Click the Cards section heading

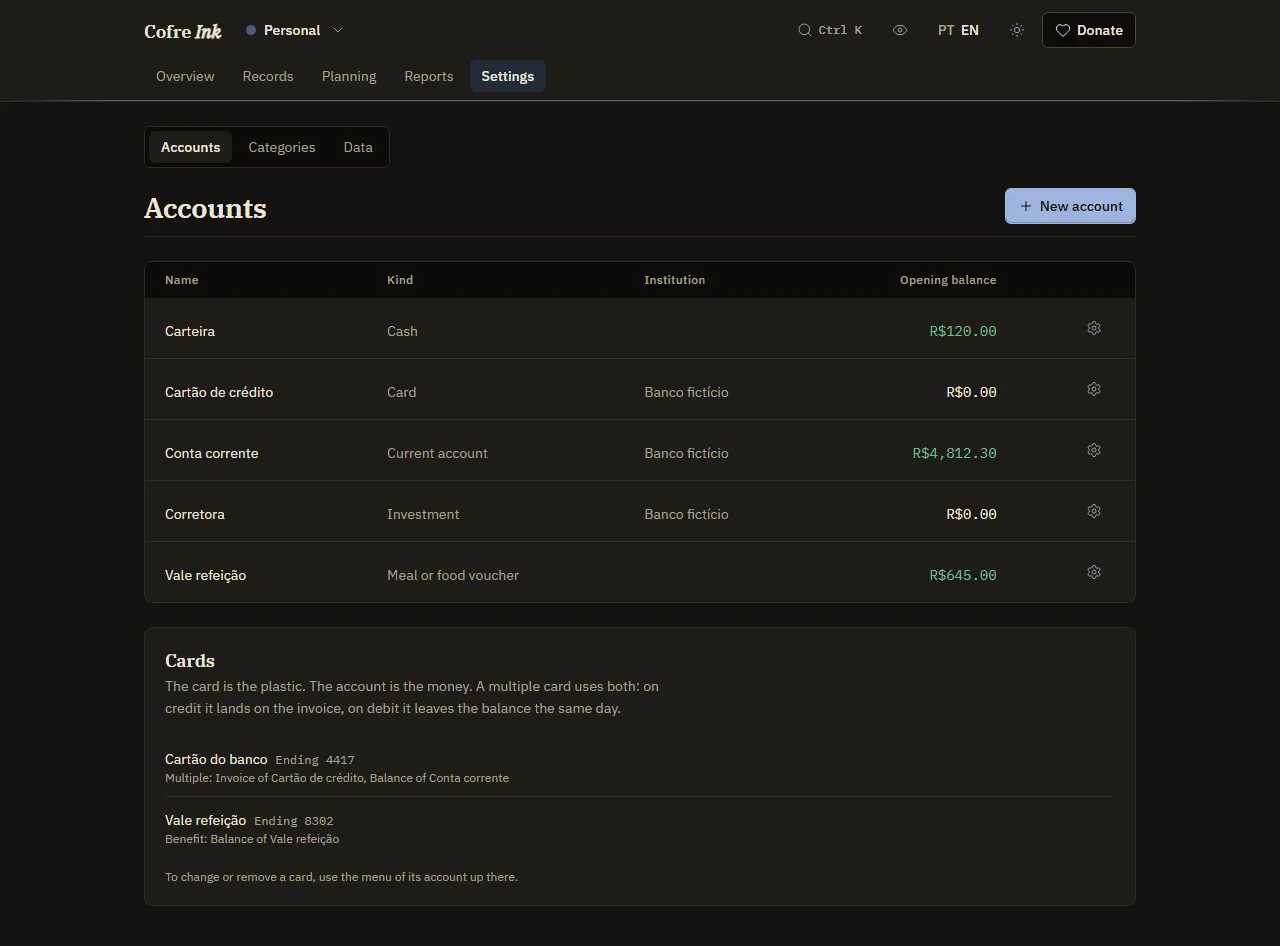pyautogui.click(x=190, y=661)
